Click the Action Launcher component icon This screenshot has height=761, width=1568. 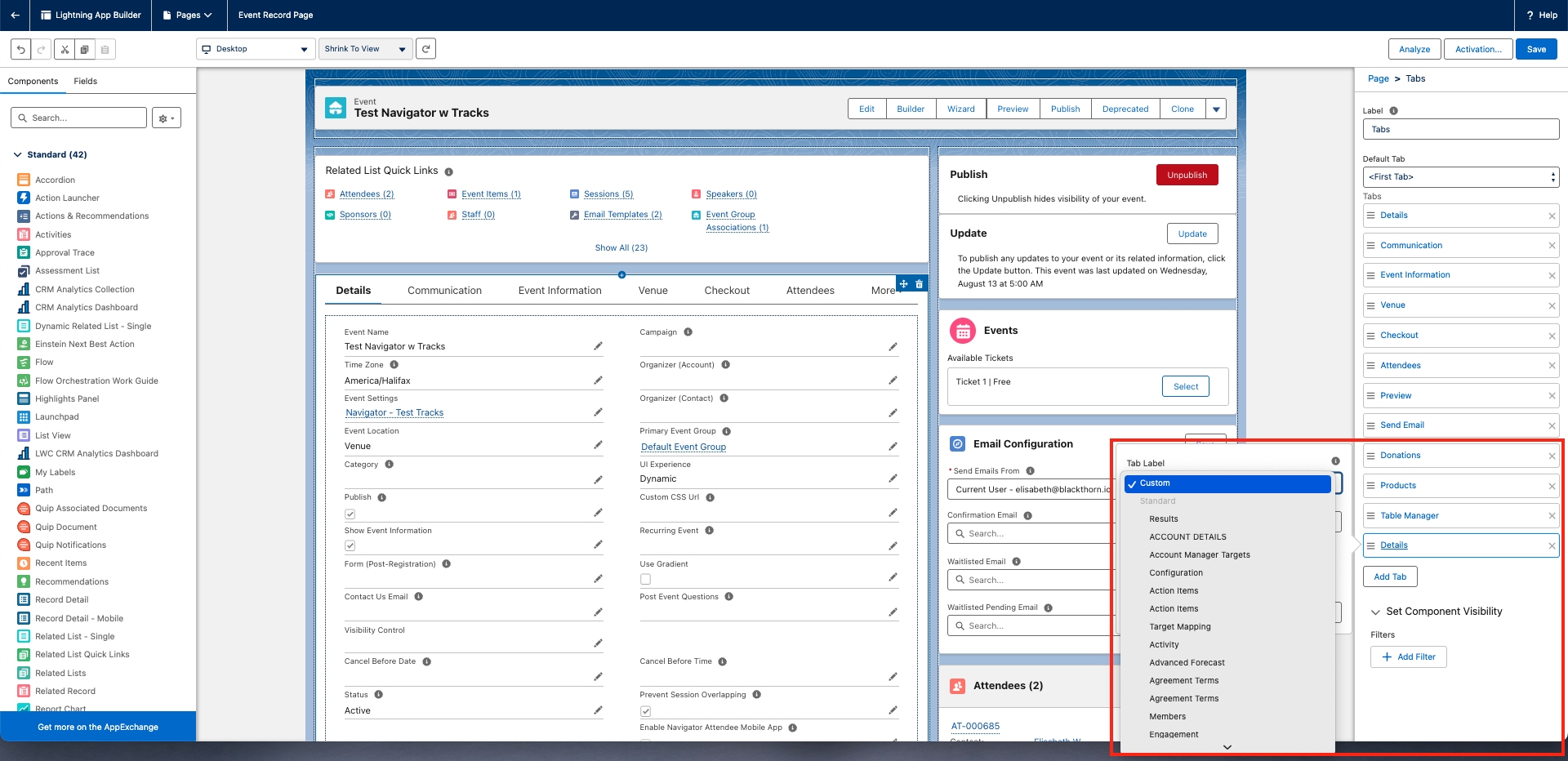pos(24,198)
